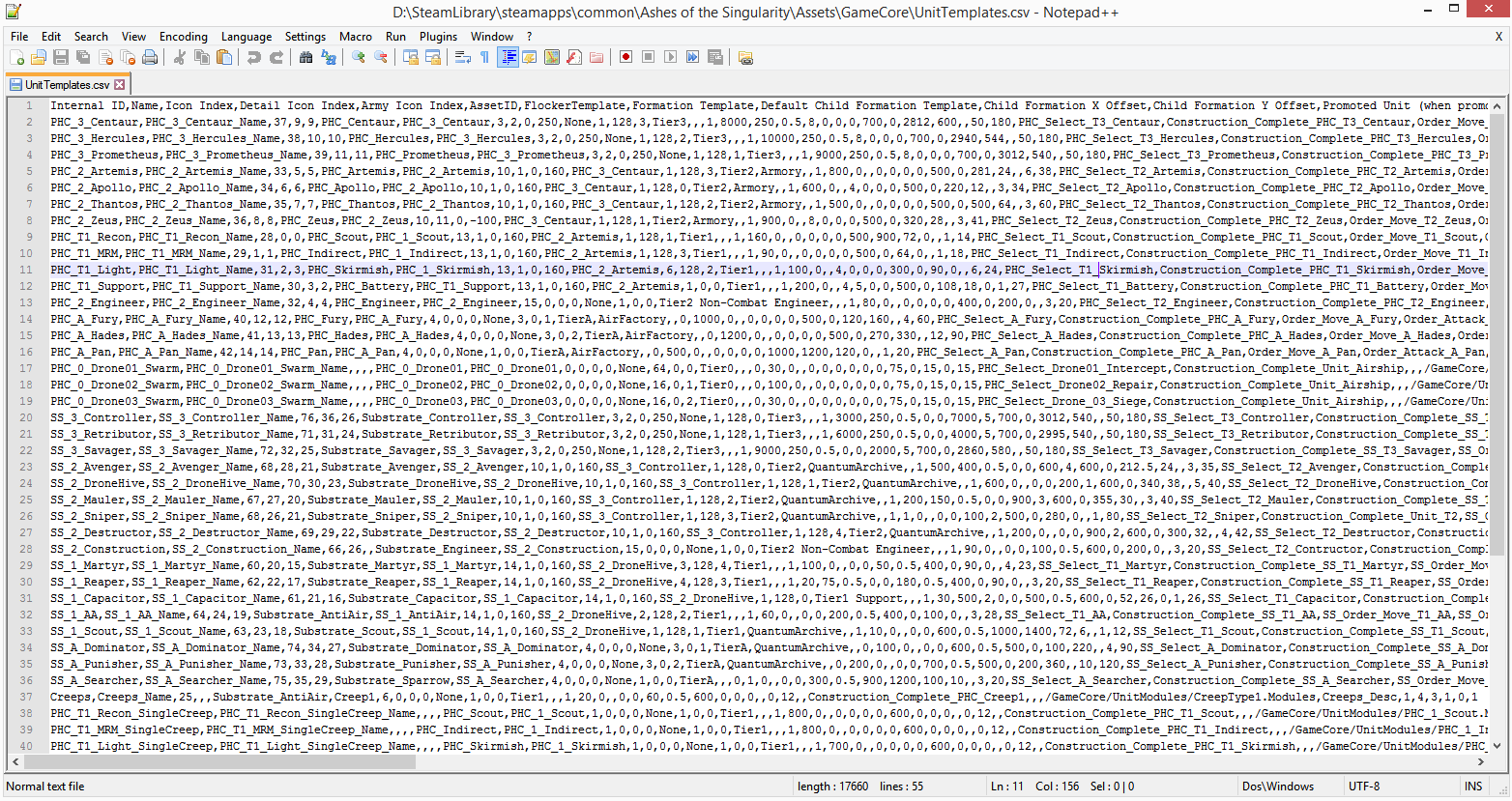Open a file using the folder icon
Image resolution: width=1512 pixels, height=801 pixels.
pyautogui.click(x=39, y=58)
